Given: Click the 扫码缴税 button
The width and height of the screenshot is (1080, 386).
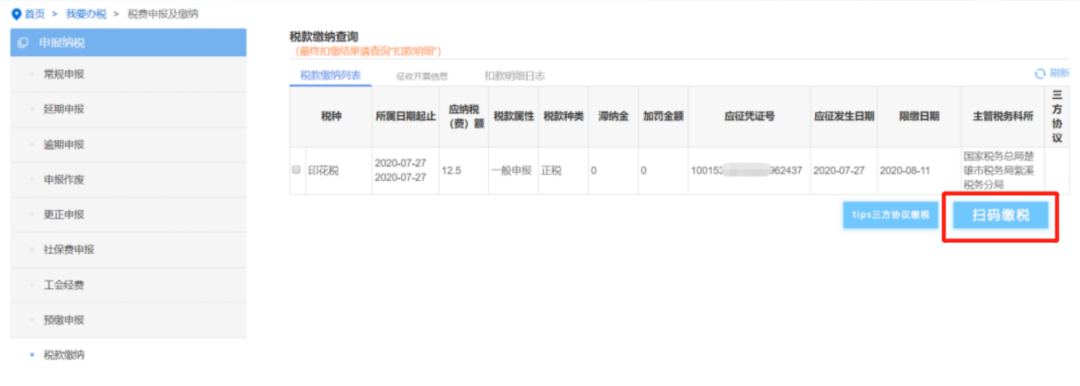Looking at the screenshot, I should tap(1001, 216).
